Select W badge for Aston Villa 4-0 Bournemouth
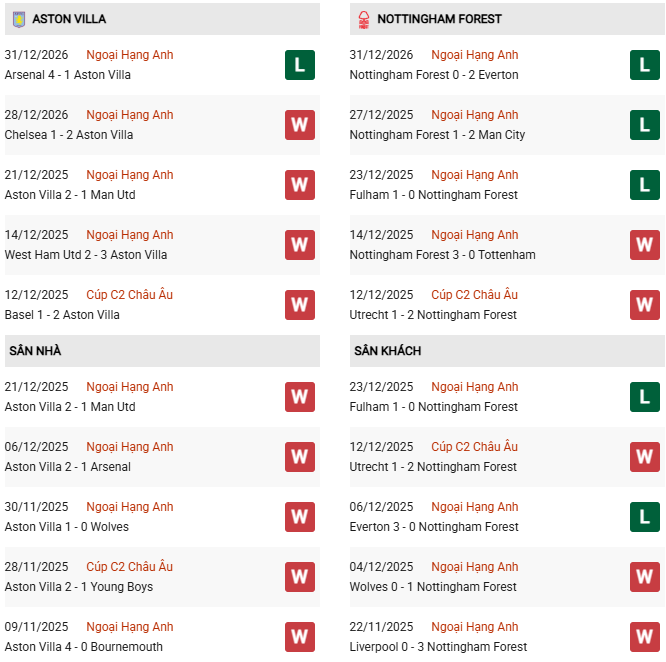The height and width of the screenshot is (662, 666). 300,637
